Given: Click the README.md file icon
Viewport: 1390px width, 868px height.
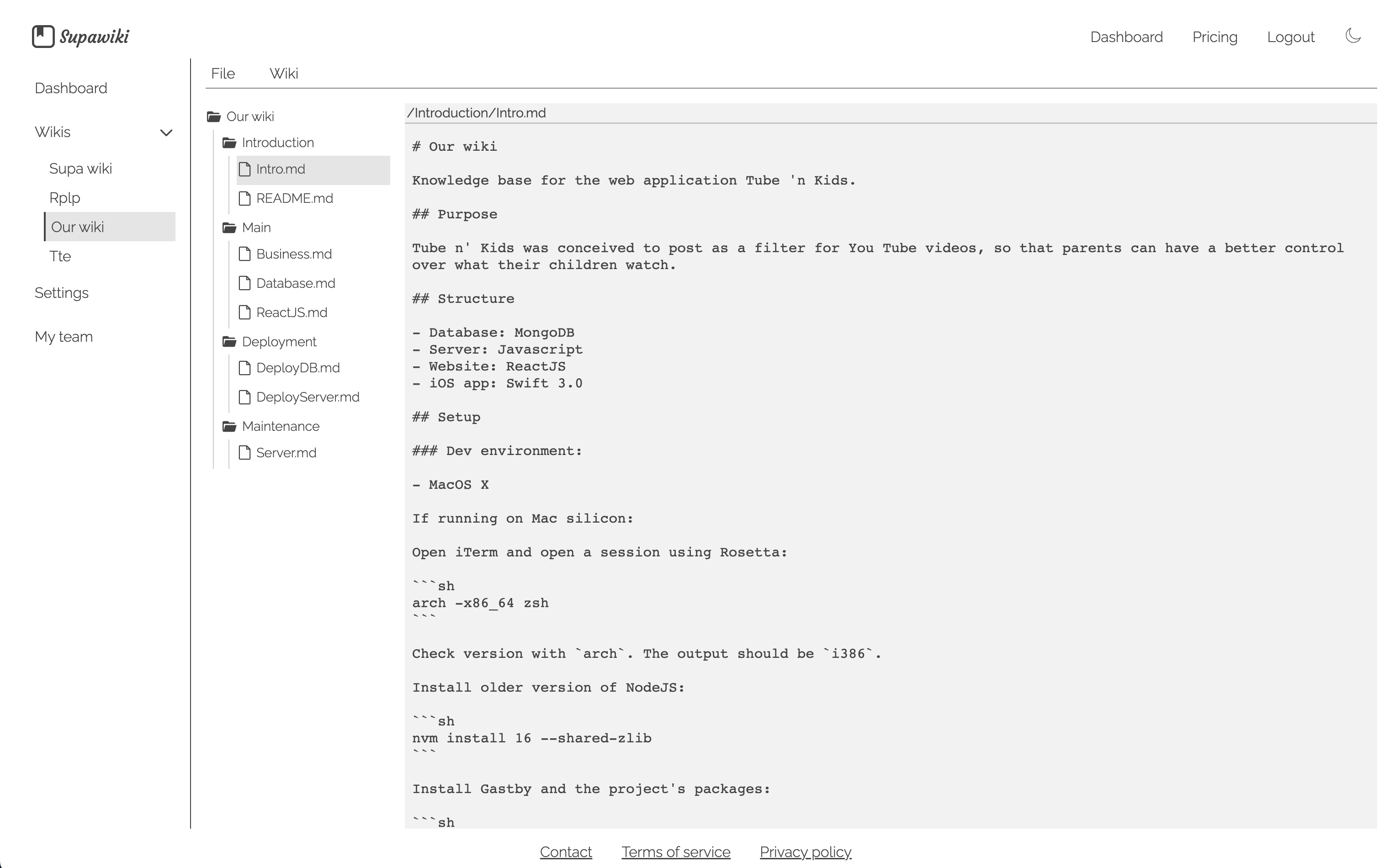Looking at the screenshot, I should 244,199.
